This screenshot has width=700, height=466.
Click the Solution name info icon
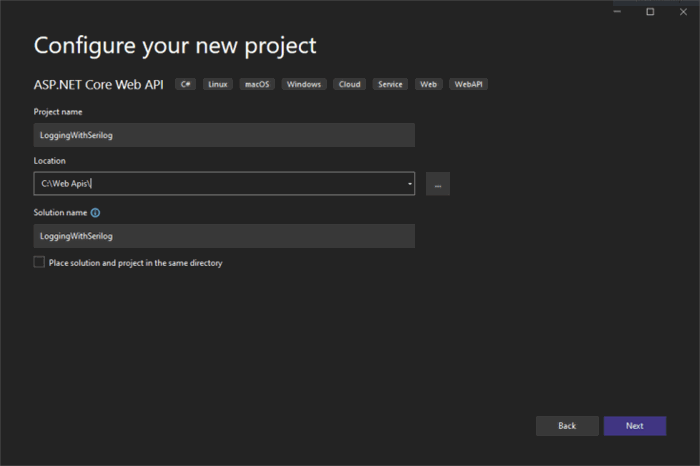coord(95,213)
